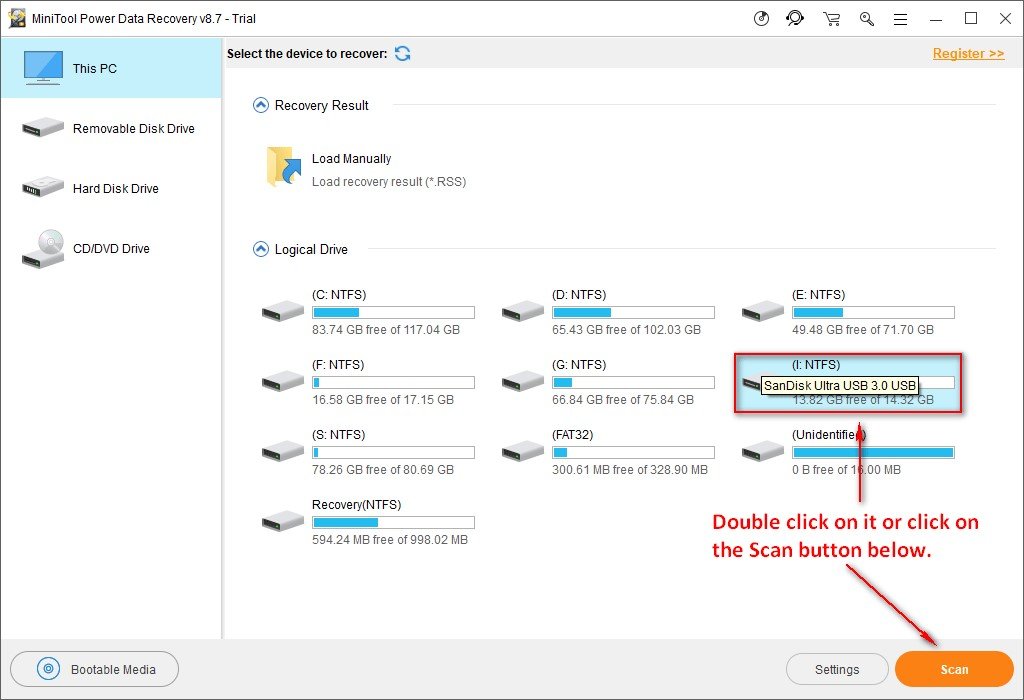Screen dimensions: 1024x700
Task: Click the FAT32 partition usage bar
Action: (633, 452)
